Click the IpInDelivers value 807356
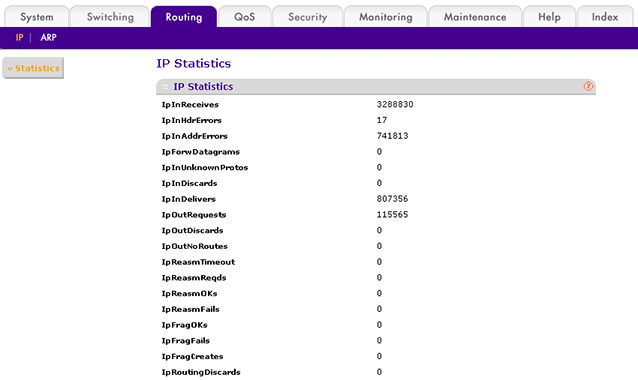 [x=392, y=199]
